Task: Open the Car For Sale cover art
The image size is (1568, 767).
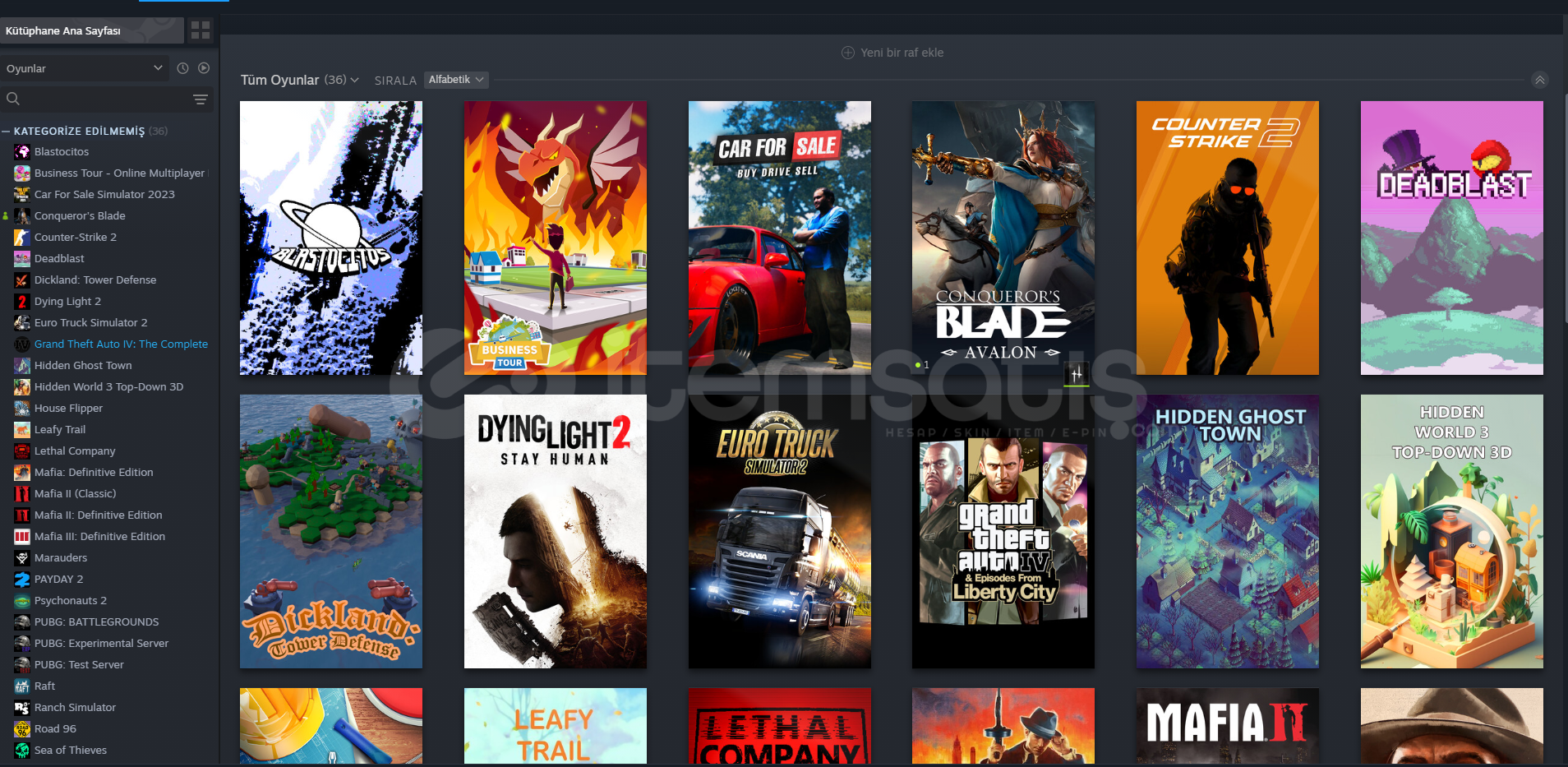Action: tap(780, 238)
